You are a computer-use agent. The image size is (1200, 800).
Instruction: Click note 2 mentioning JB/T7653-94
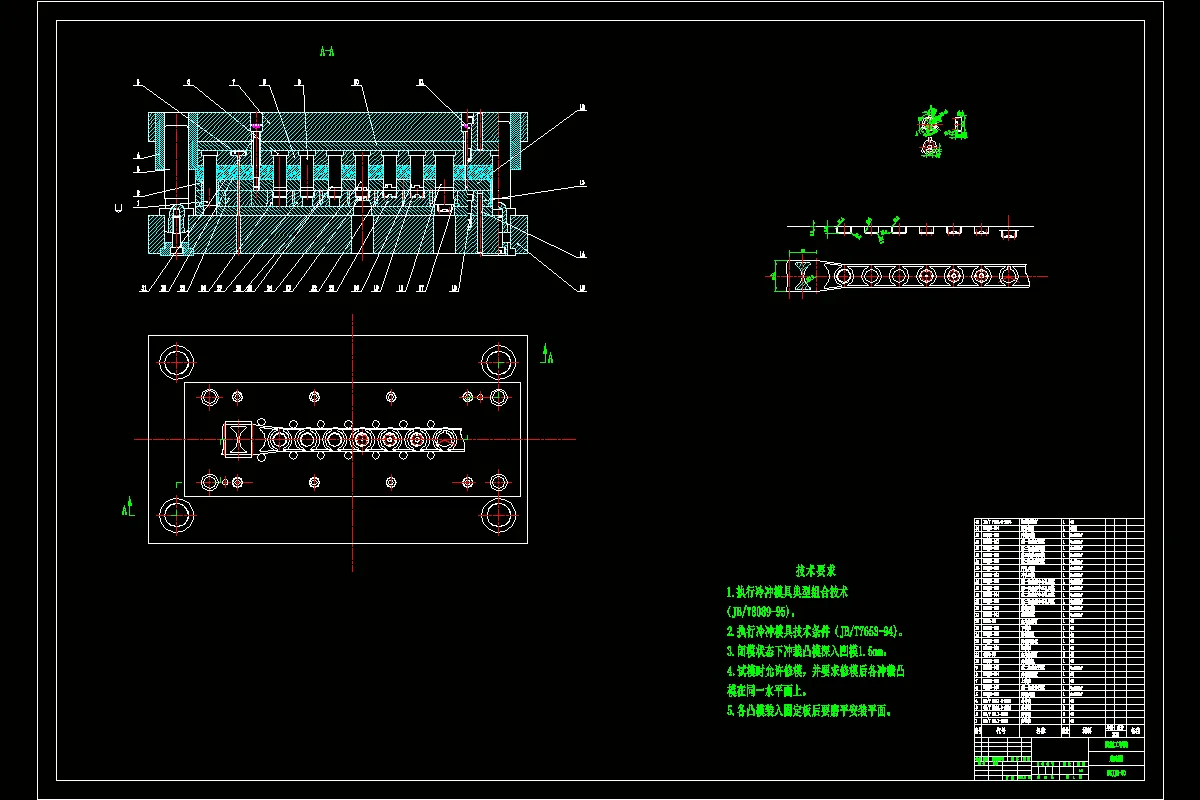point(816,631)
